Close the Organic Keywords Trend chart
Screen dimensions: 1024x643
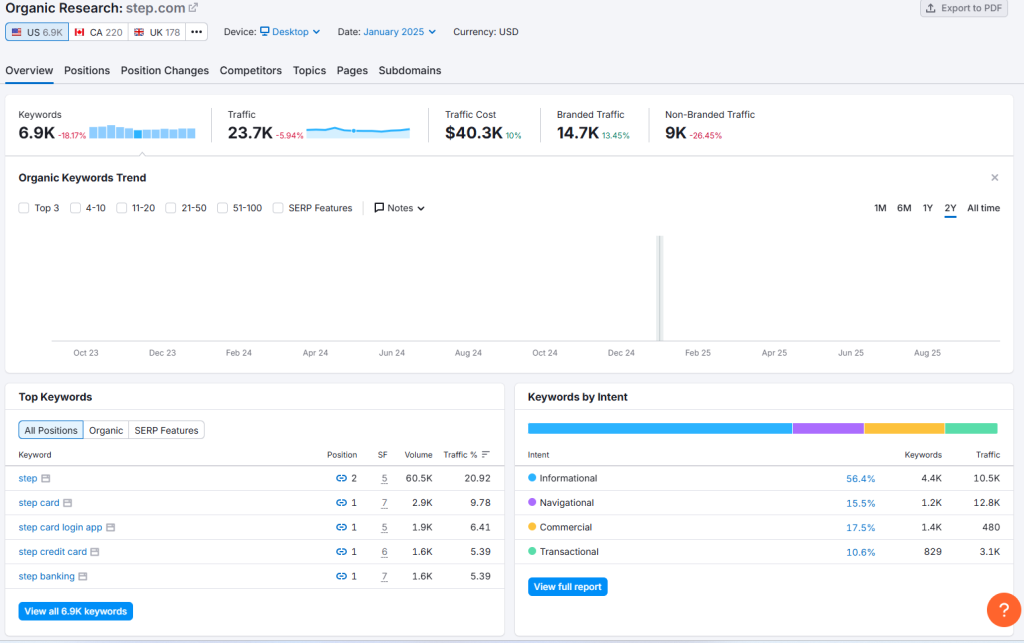pyautogui.click(x=994, y=178)
